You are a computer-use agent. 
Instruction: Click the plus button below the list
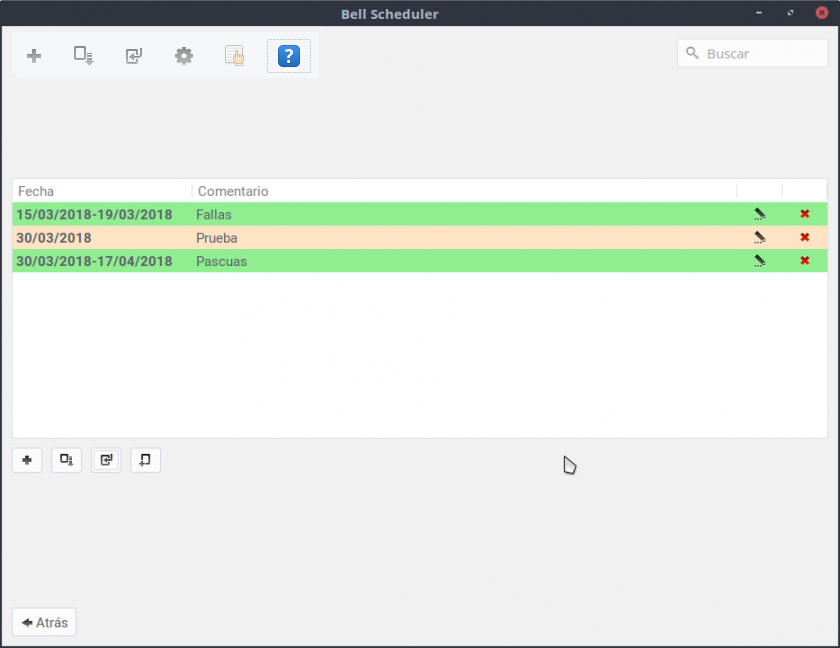coord(27,460)
